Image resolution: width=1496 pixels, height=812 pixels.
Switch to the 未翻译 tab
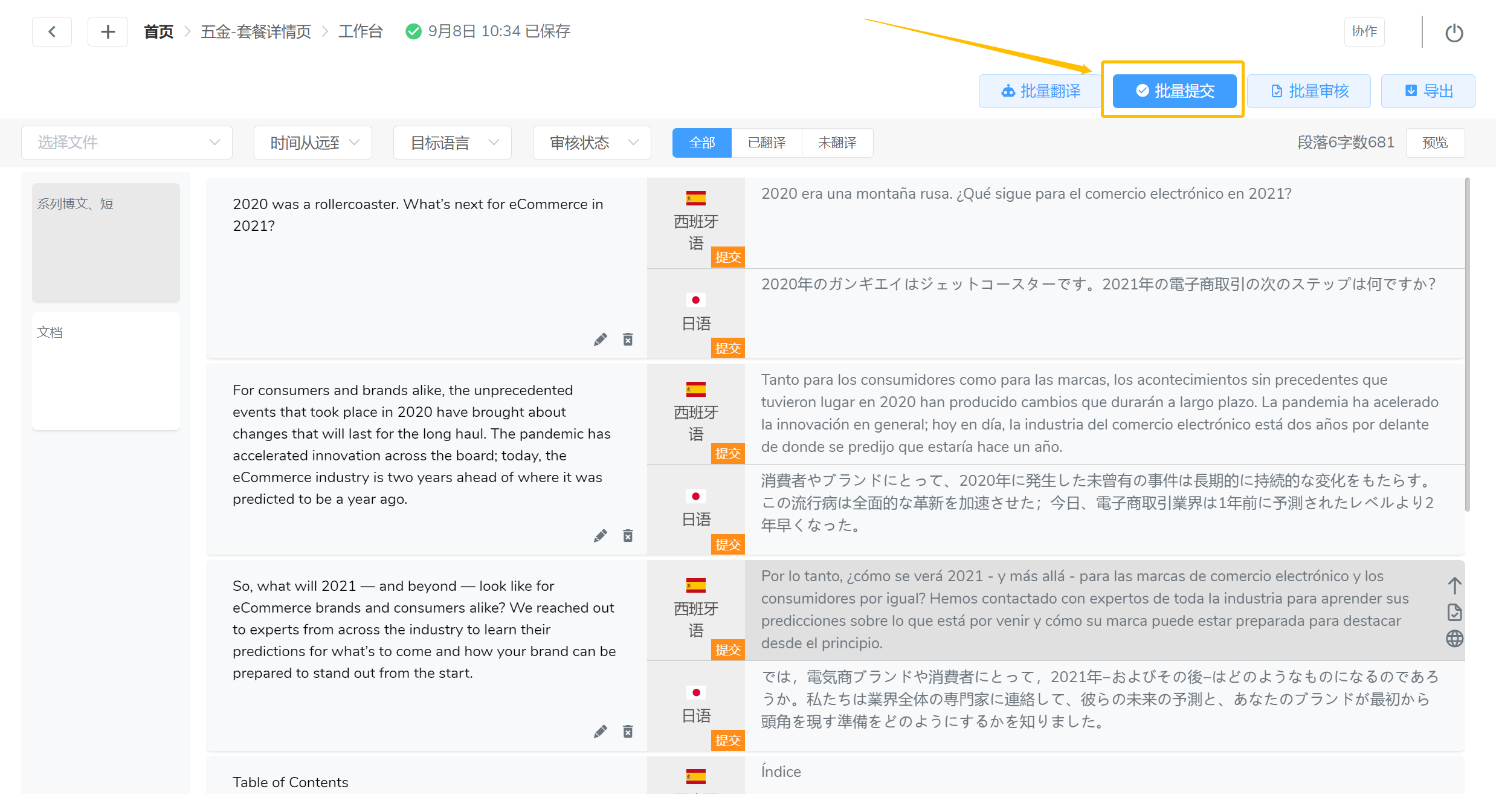coord(837,143)
